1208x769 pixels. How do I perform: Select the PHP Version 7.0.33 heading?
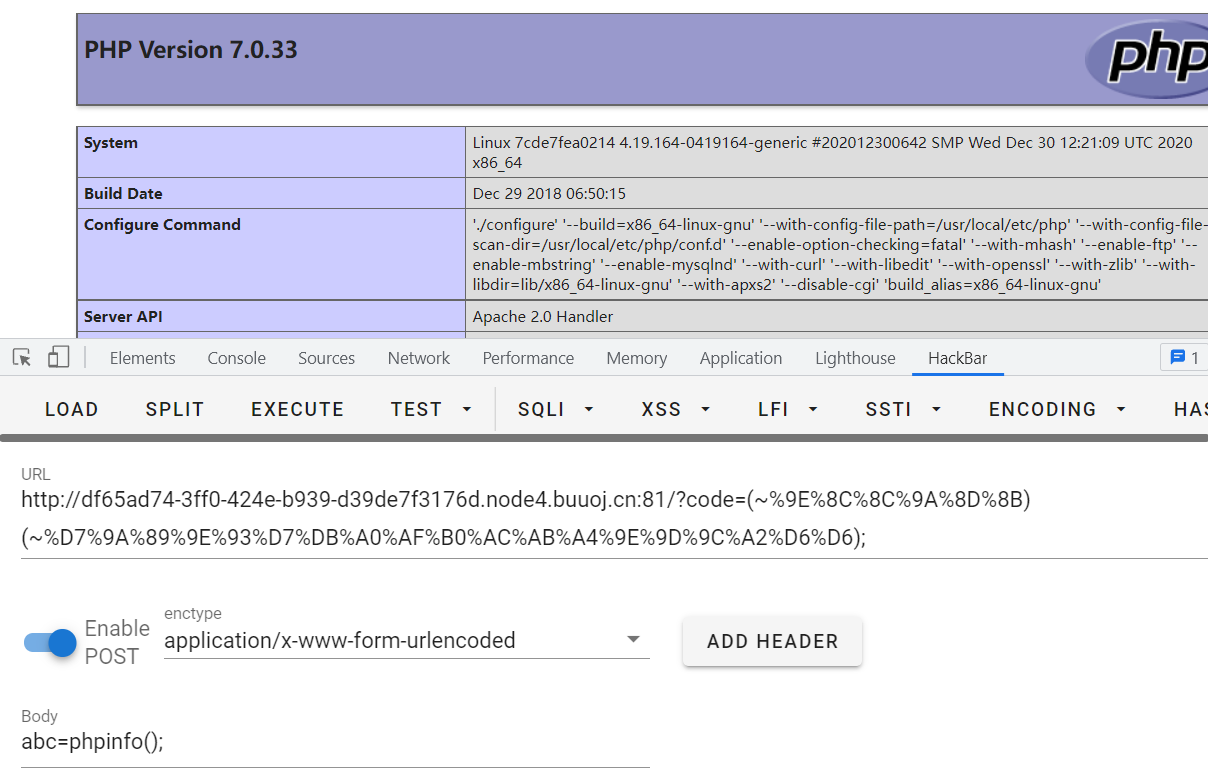point(191,50)
